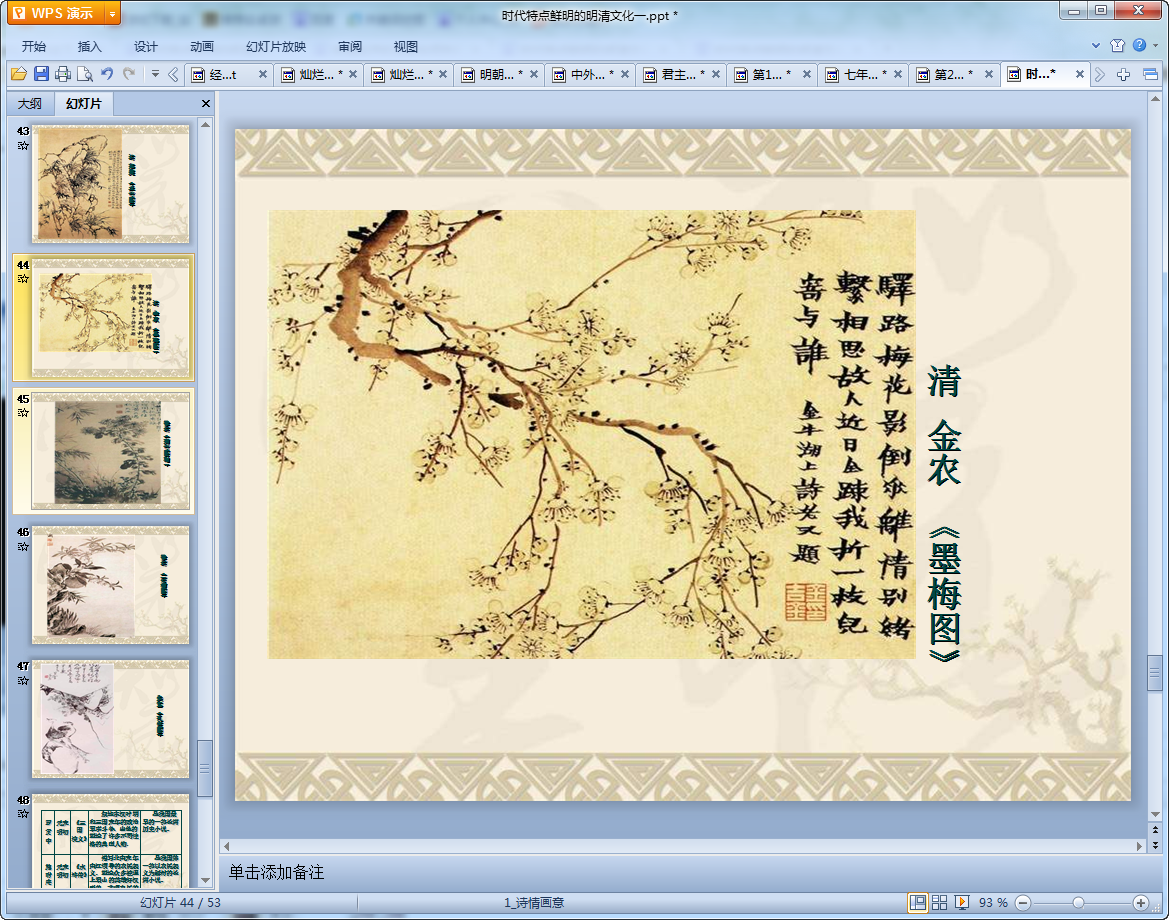
Task: Zoom out with the minus button
Action: click(x=1024, y=903)
